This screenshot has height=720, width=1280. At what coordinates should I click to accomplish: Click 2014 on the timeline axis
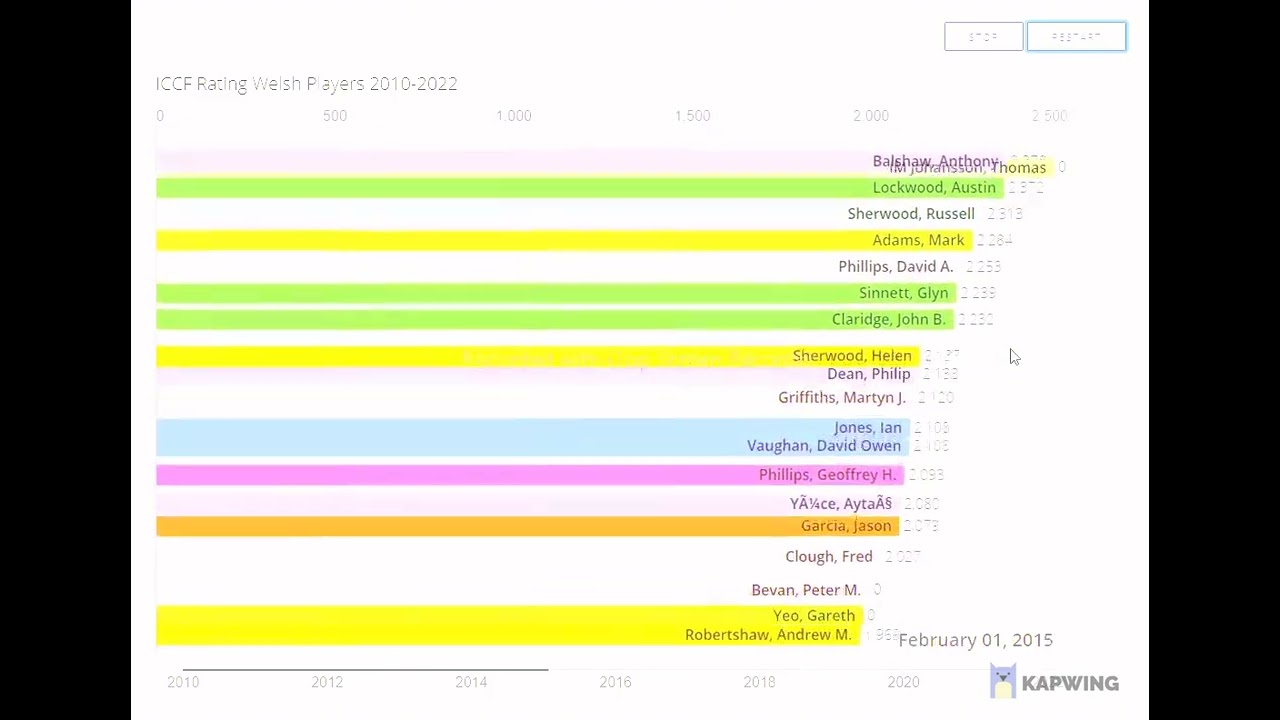[x=471, y=682]
